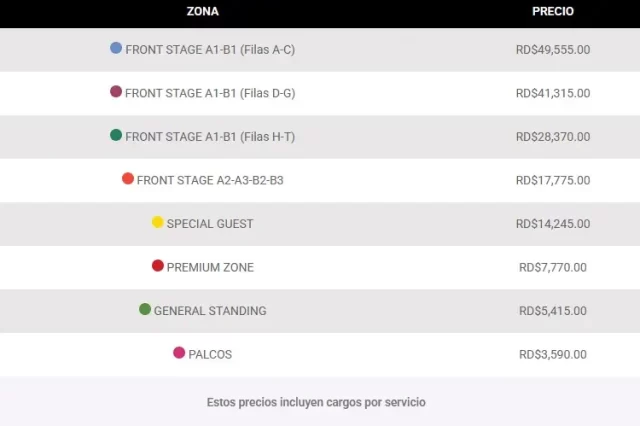Click the PREMIUM ZONE label

point(210,267)
